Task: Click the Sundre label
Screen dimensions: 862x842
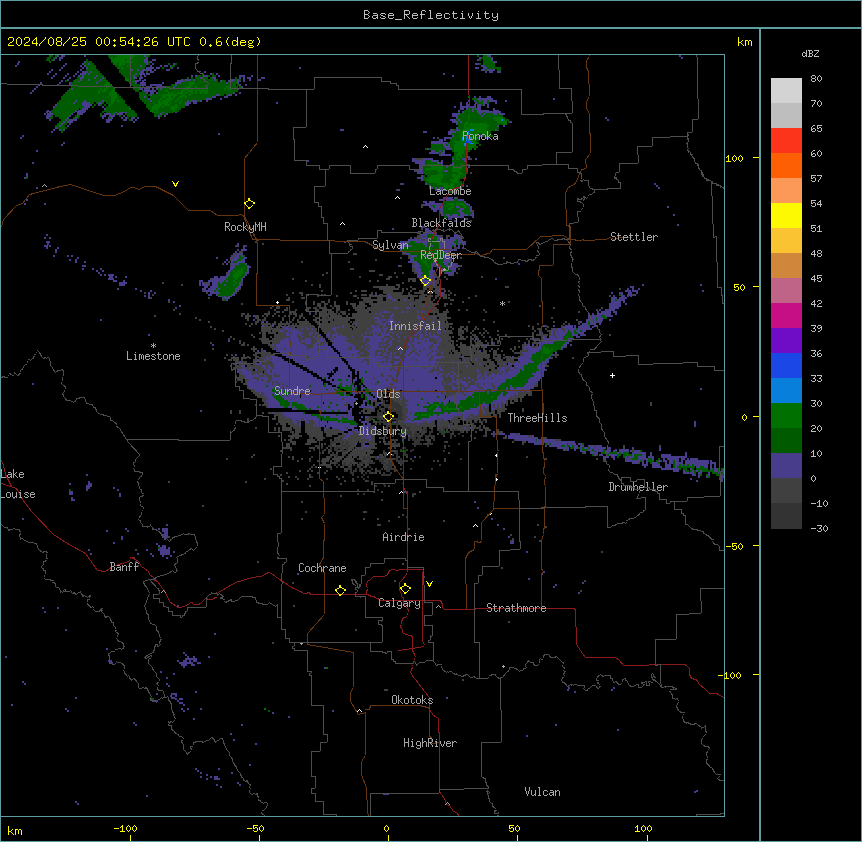Action: point(292,391)
